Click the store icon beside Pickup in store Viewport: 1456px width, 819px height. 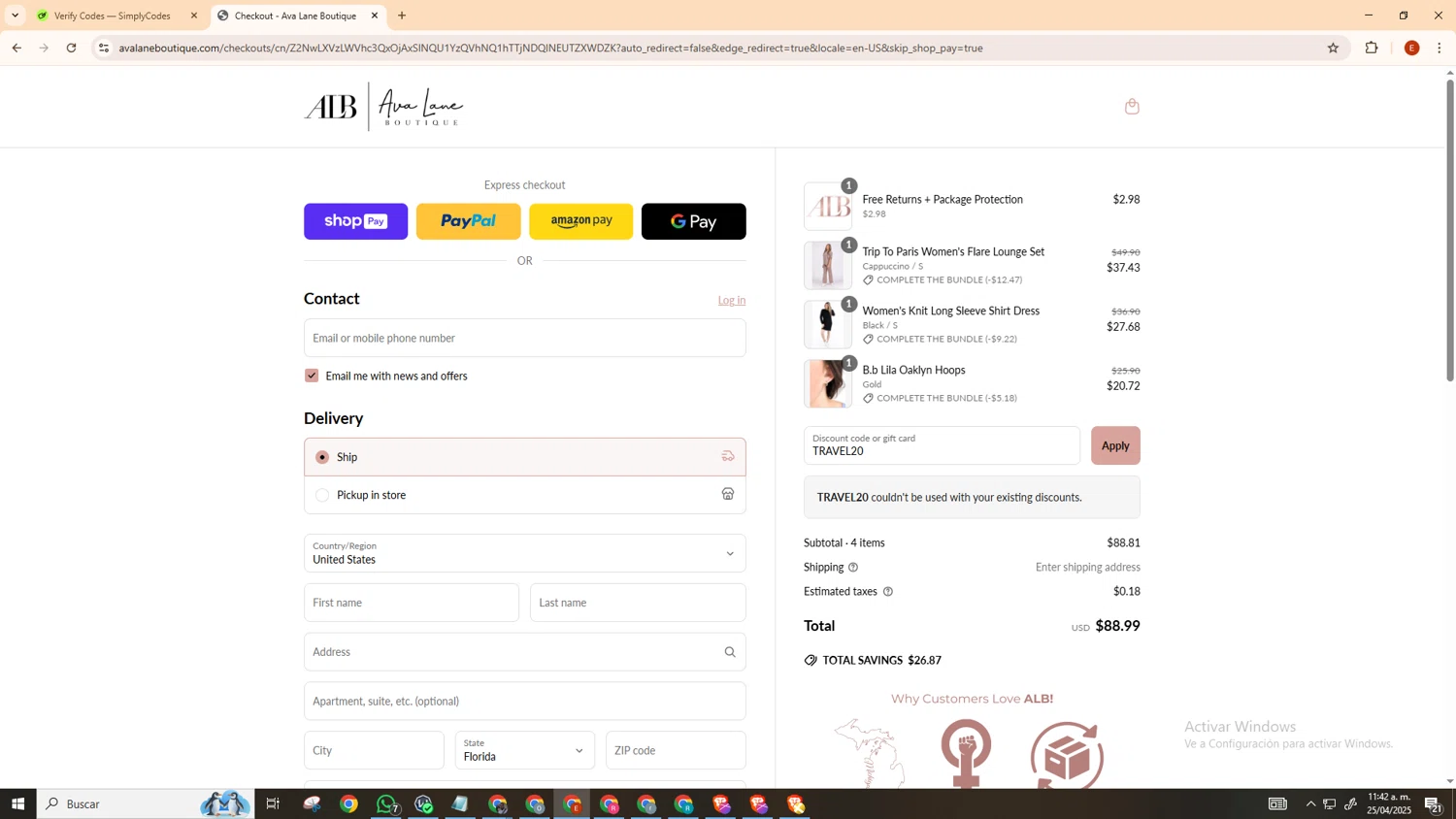727,494
